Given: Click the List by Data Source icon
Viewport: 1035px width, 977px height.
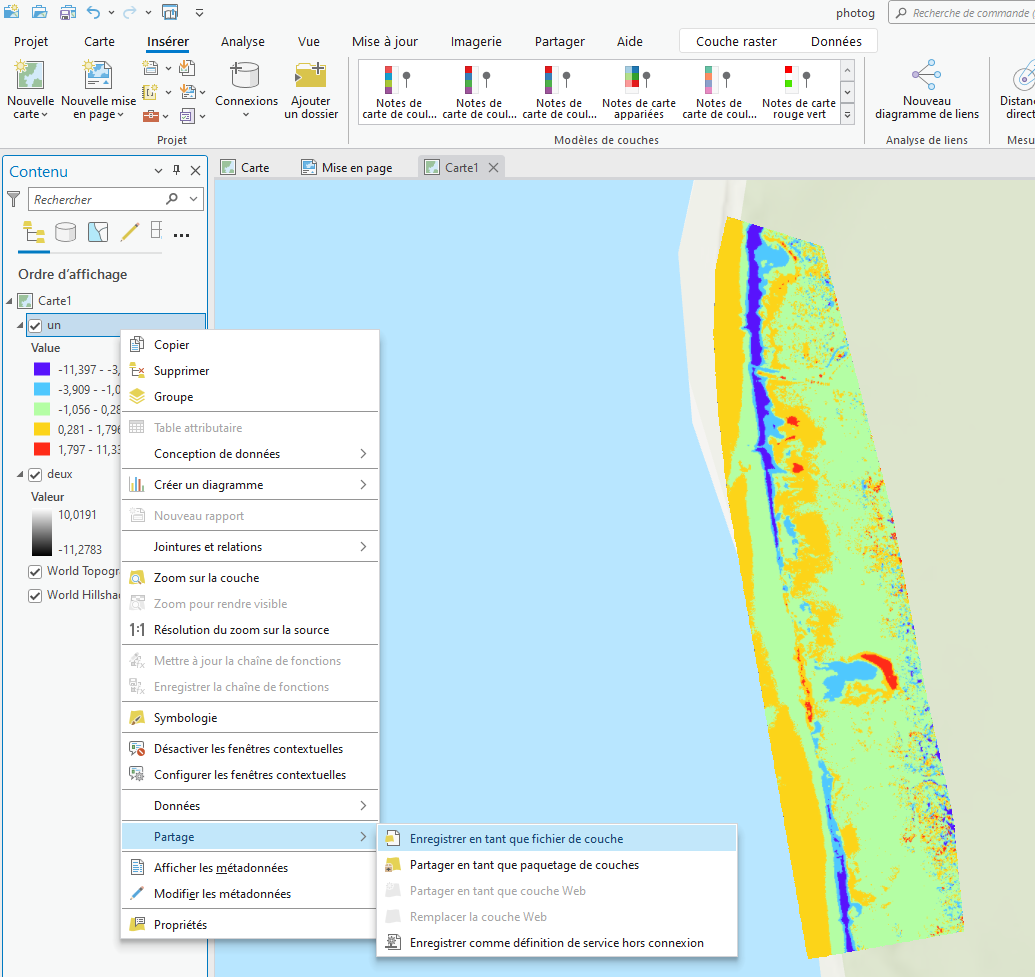Looking at the screenshot, I should [x=65, y=233].
